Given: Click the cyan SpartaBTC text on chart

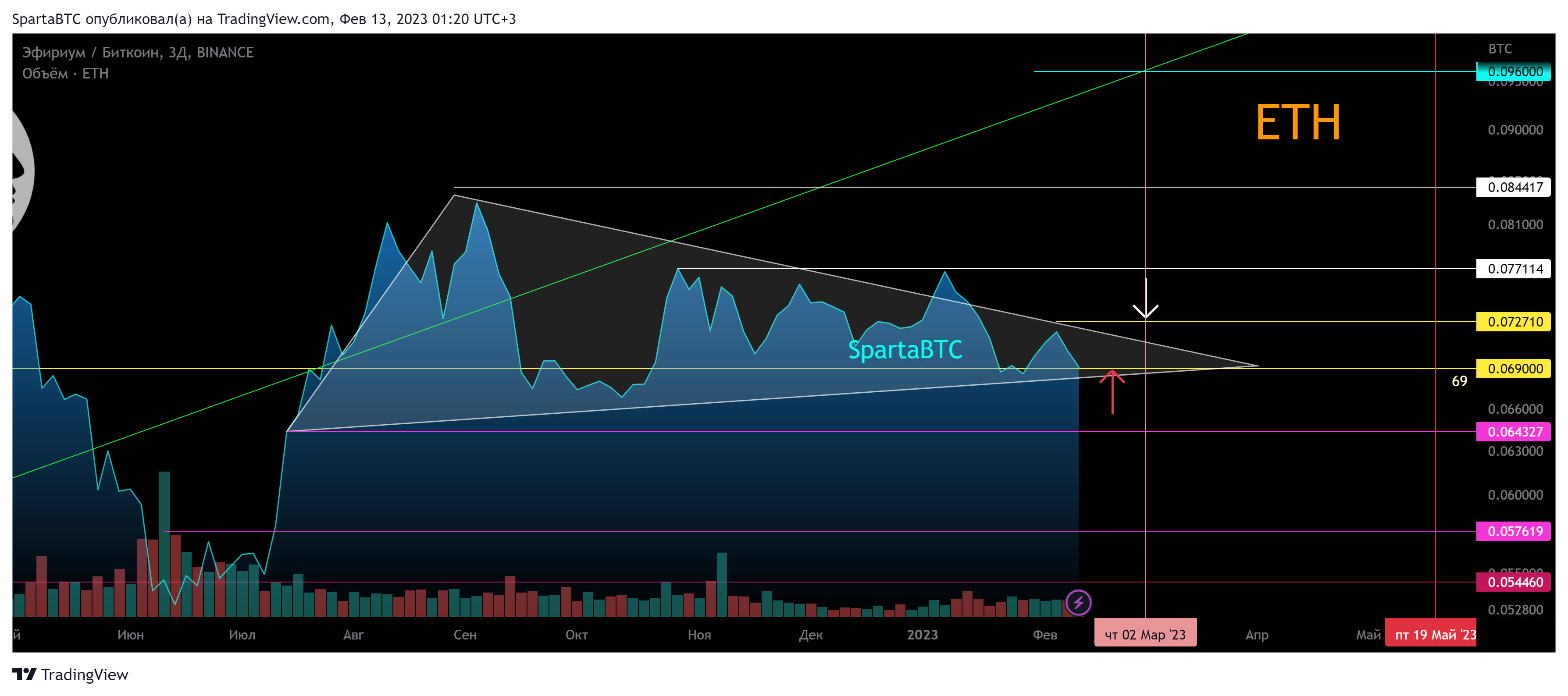Looking at the screenshot, I should pos(905,350).
